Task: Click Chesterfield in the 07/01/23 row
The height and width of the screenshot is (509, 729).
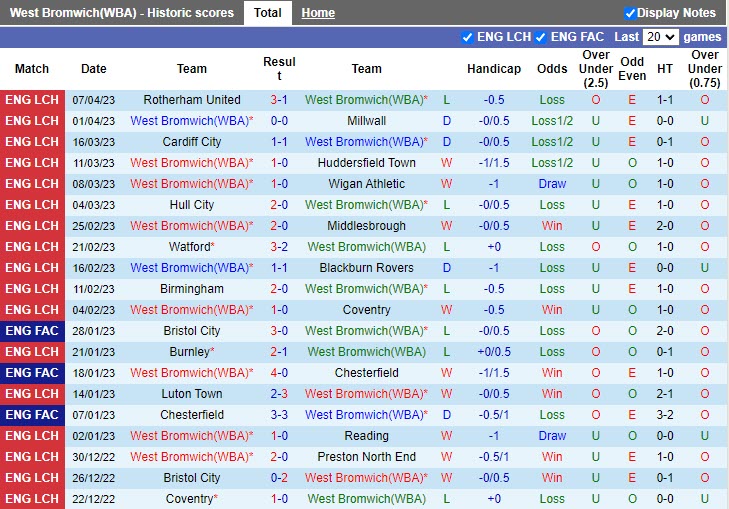Action: 192,415
